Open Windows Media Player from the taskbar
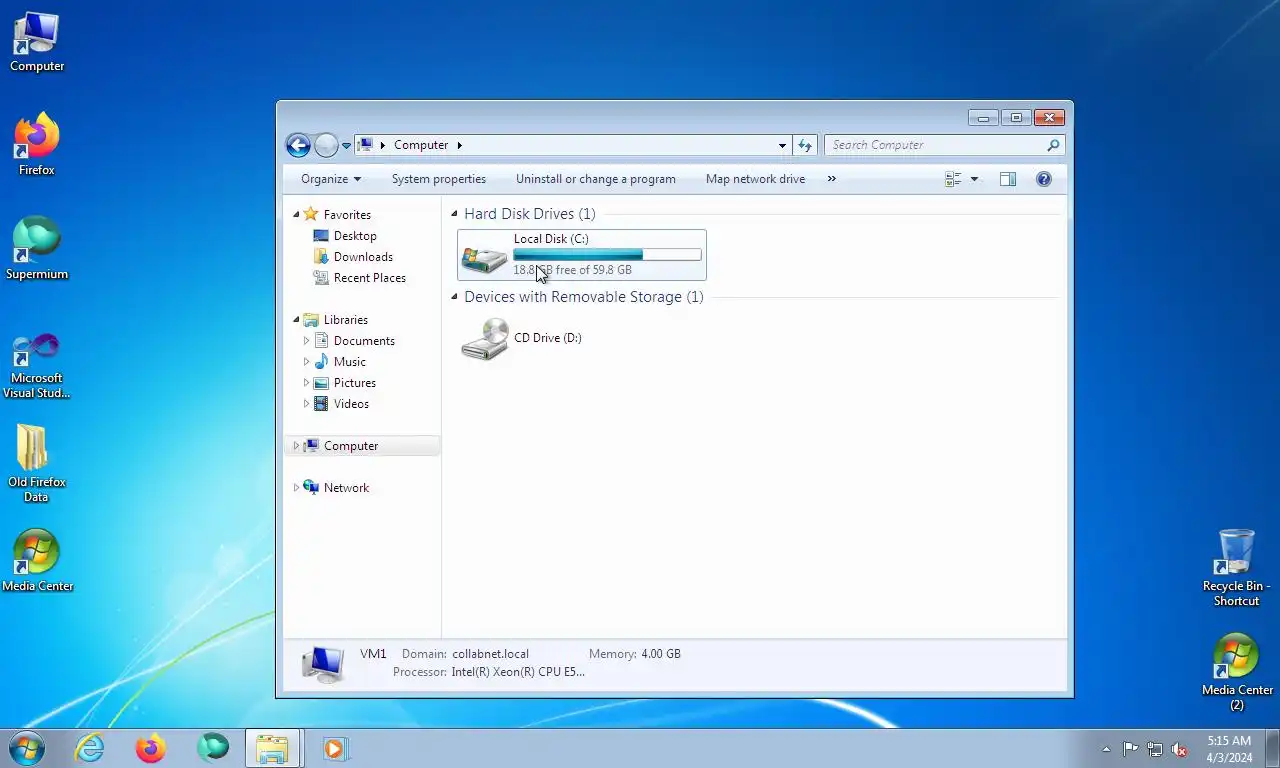 tap(334, 748)
